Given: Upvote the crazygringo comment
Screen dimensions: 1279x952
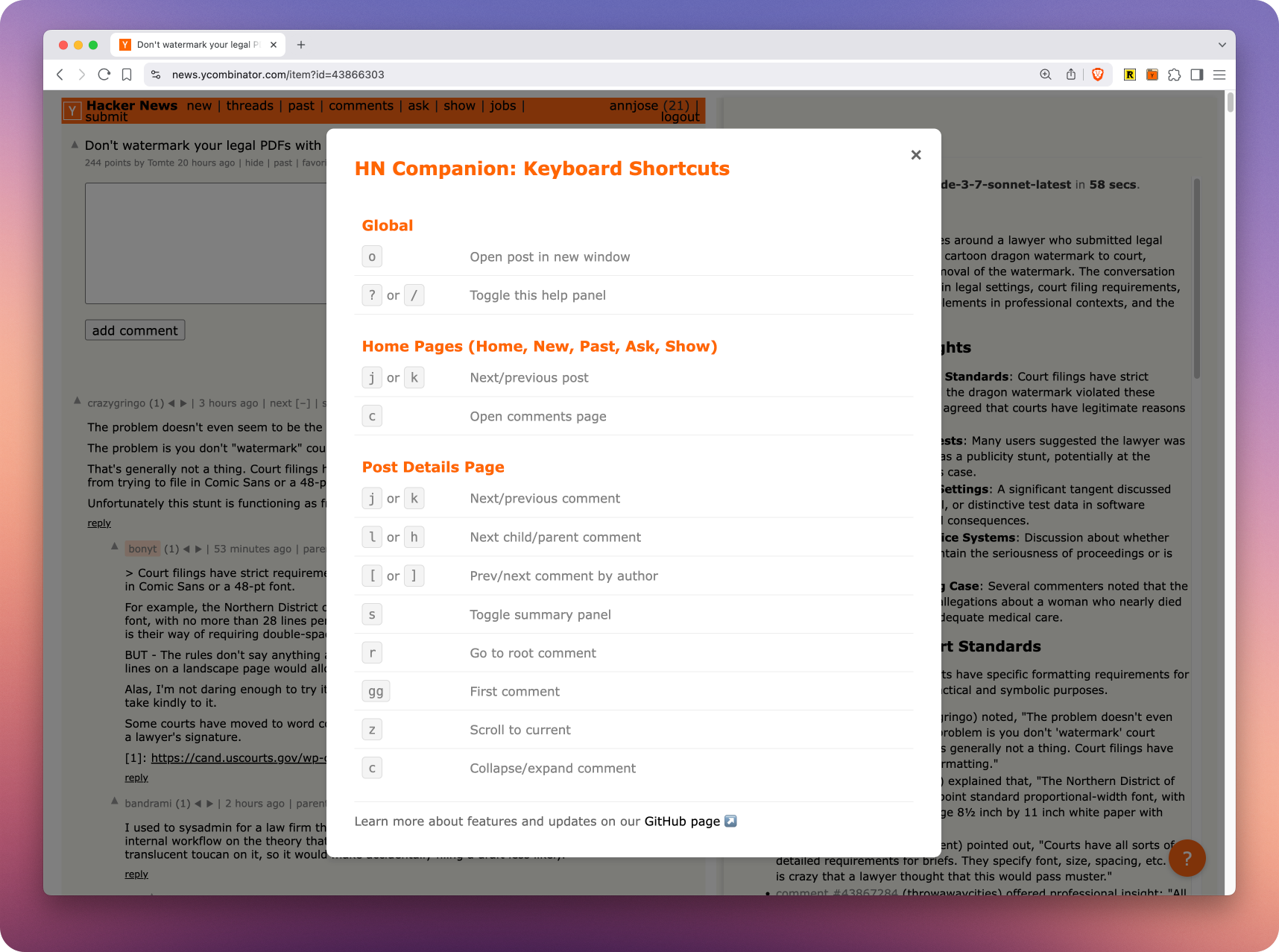Looking at the screenshot, I should pos(77,401).
